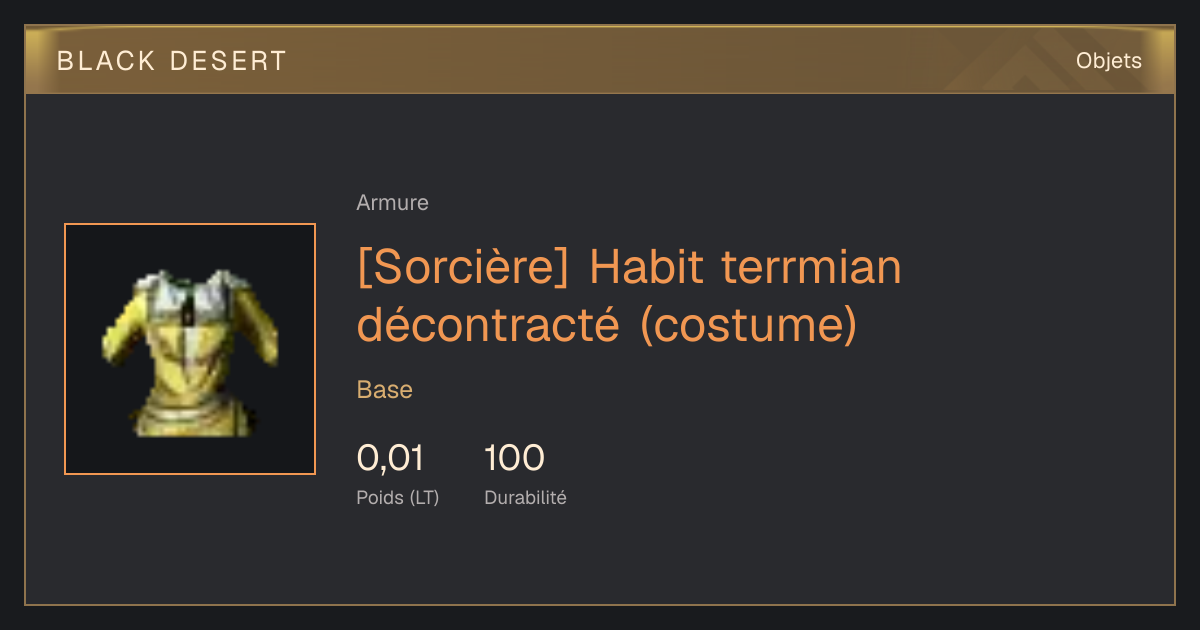Screen dimensions: 1200x630
Task: Click the Durabilité label
Action: click(525, 497)
